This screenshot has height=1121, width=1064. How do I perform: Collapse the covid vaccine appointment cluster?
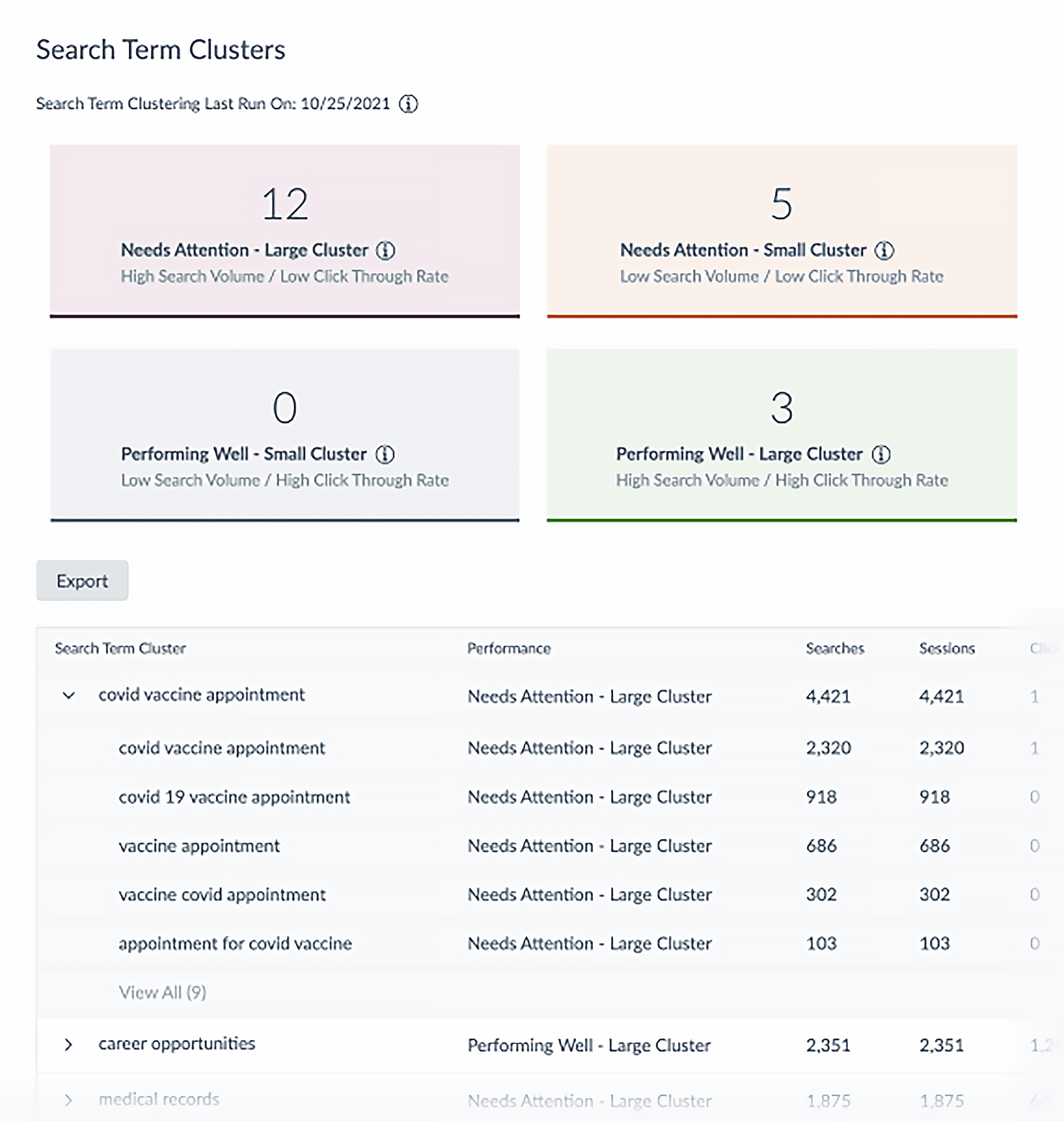(x=69, y=695)
